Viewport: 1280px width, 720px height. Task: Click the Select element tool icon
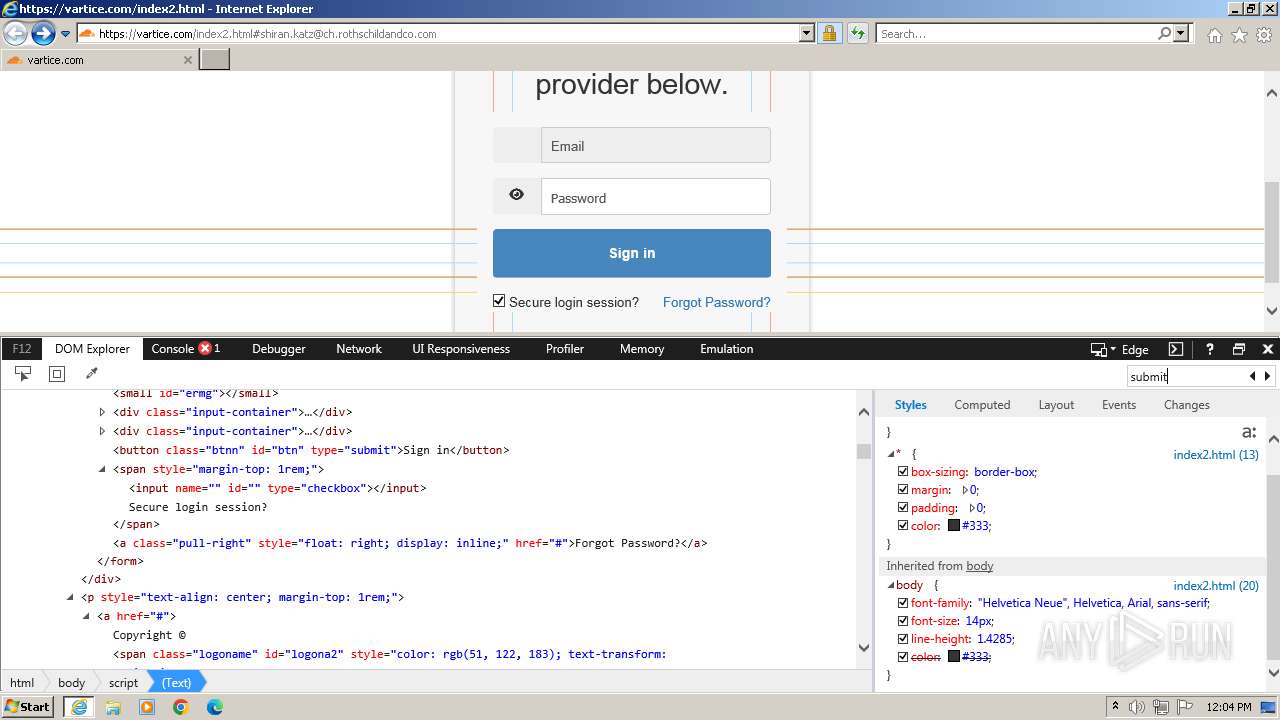pyautogui.click(x=22, y=373)
